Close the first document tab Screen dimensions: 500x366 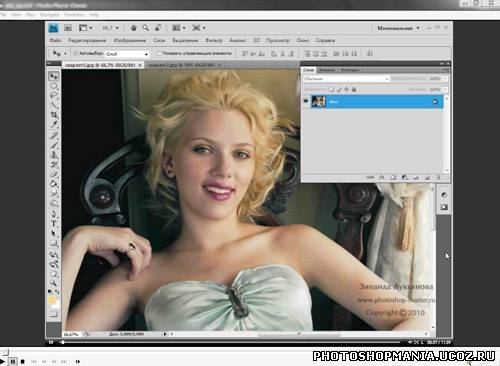140,65
